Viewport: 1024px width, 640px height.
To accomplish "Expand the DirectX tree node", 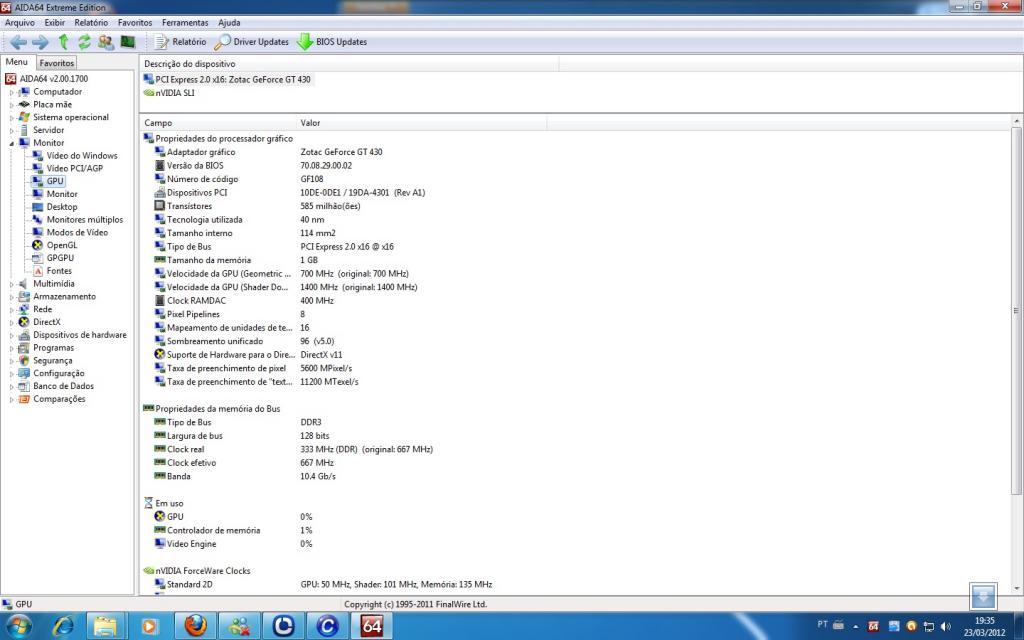I will pos(11,323).
